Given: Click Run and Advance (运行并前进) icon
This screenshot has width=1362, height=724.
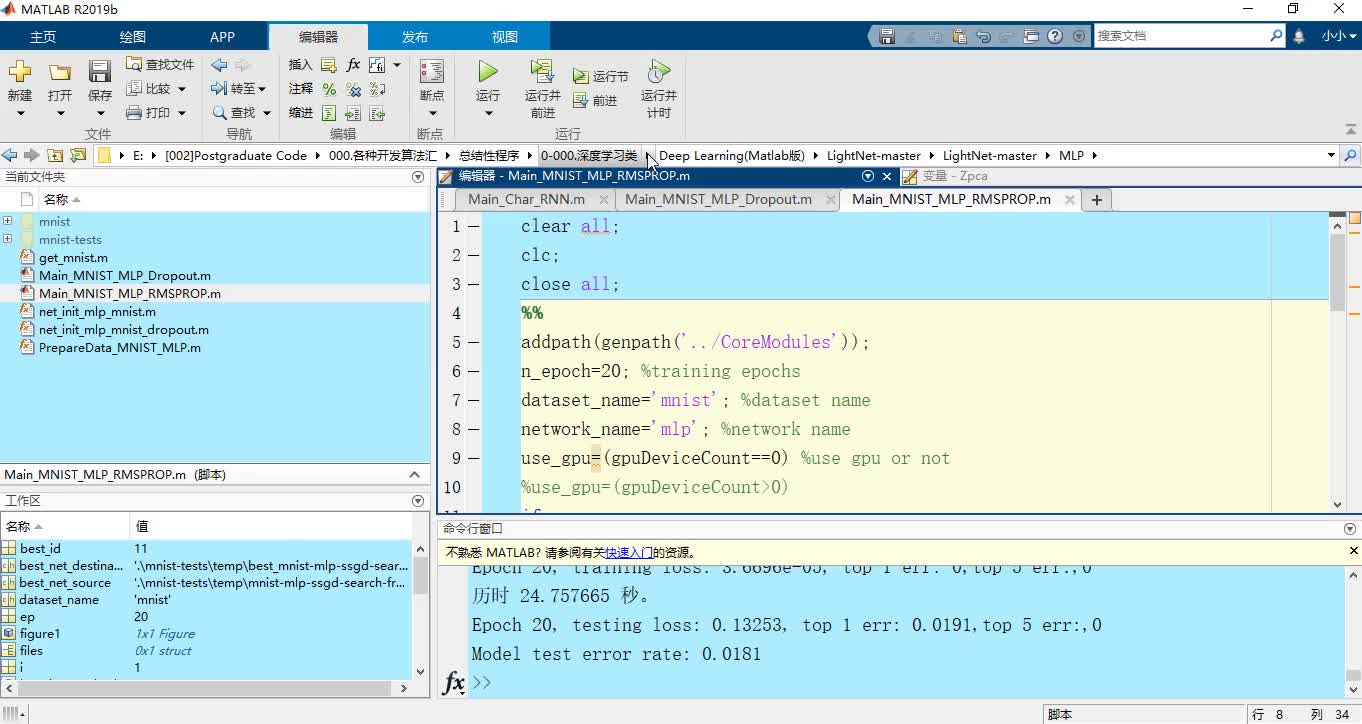Looking at the screenshot, I should tap(542, 72).
